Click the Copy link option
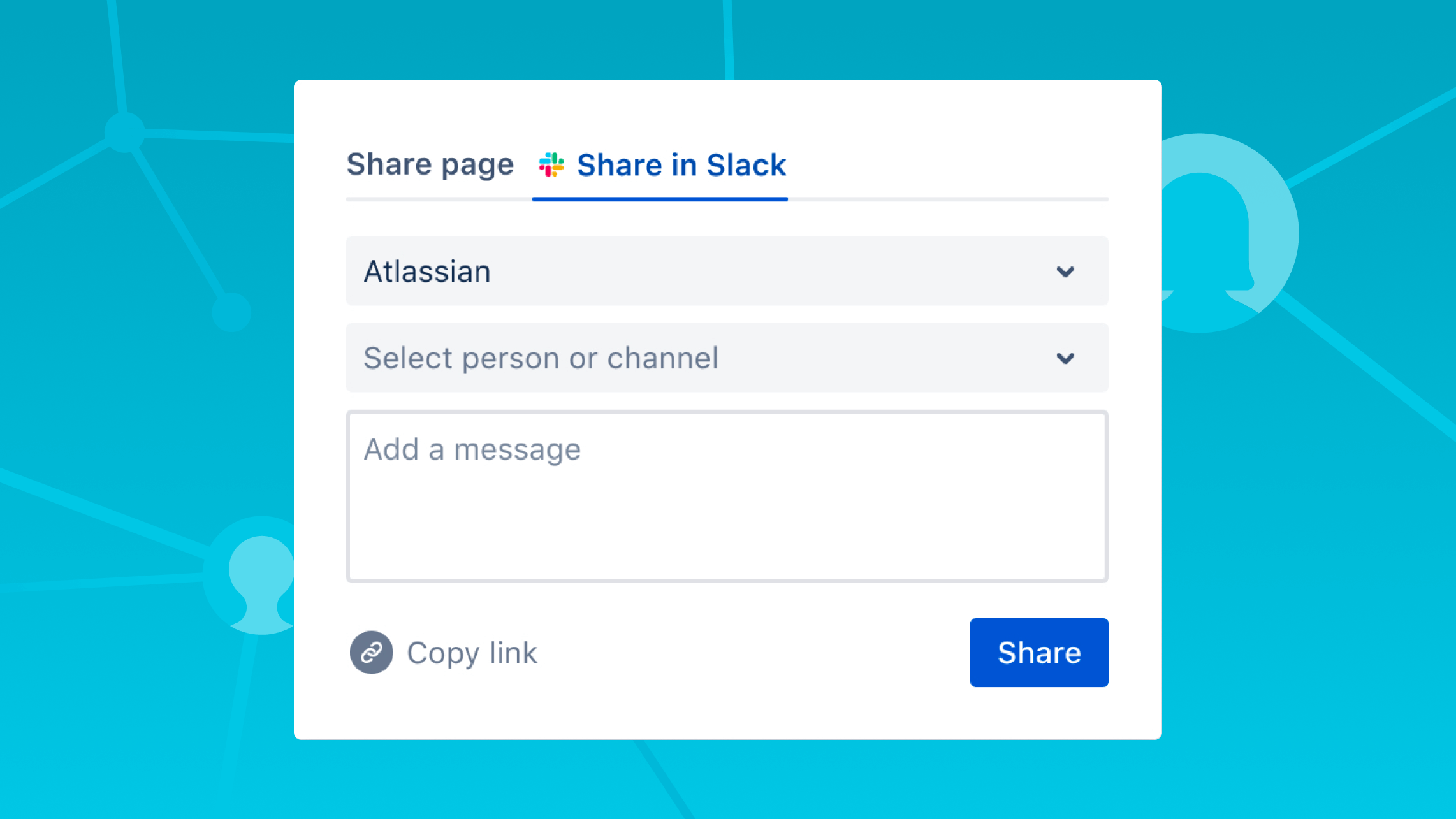Screen dimensions: 1456x819 pos(472,652)
